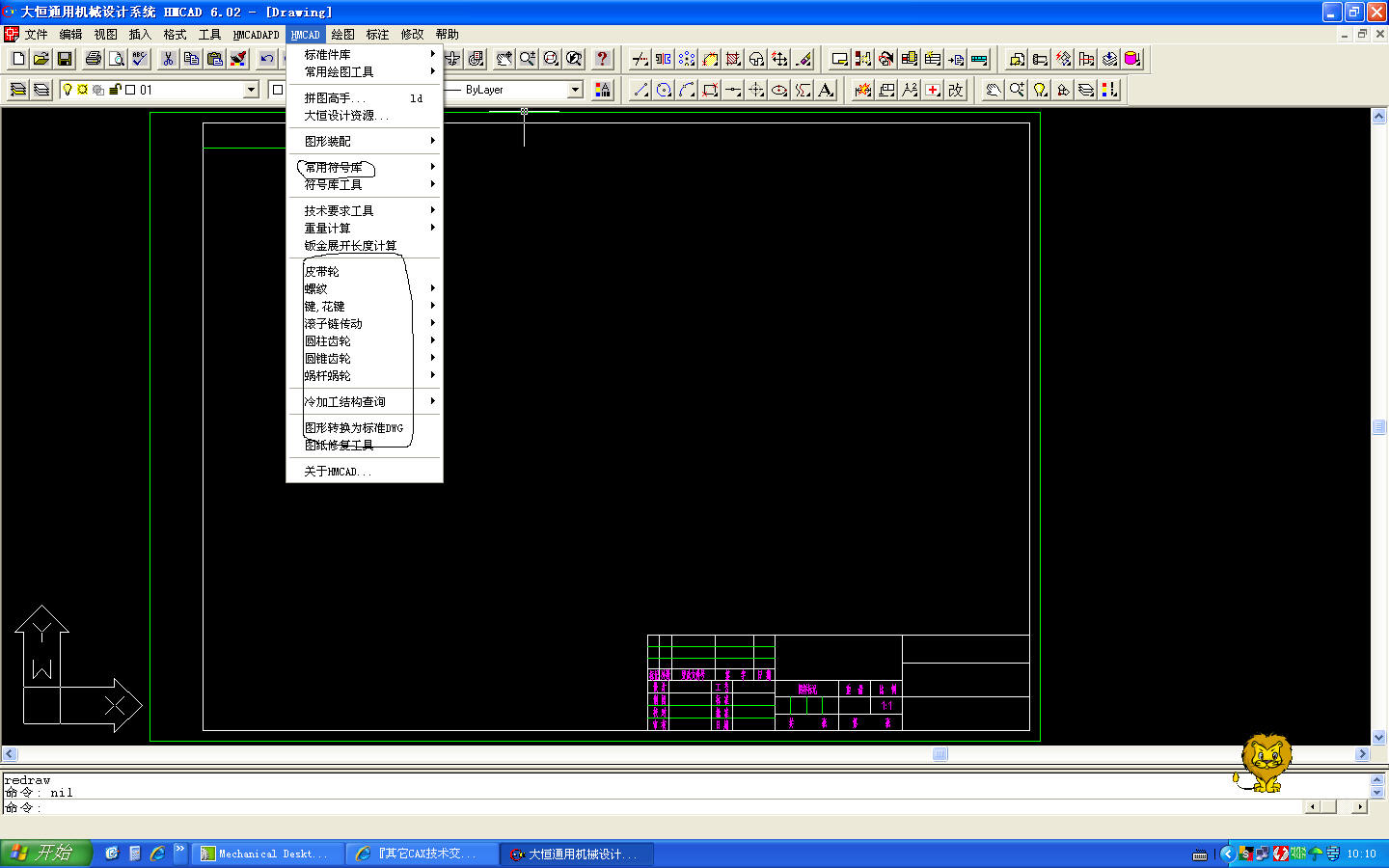Choose 关于HMCAD menu entry
The image size is (1389, 868).
365,472
